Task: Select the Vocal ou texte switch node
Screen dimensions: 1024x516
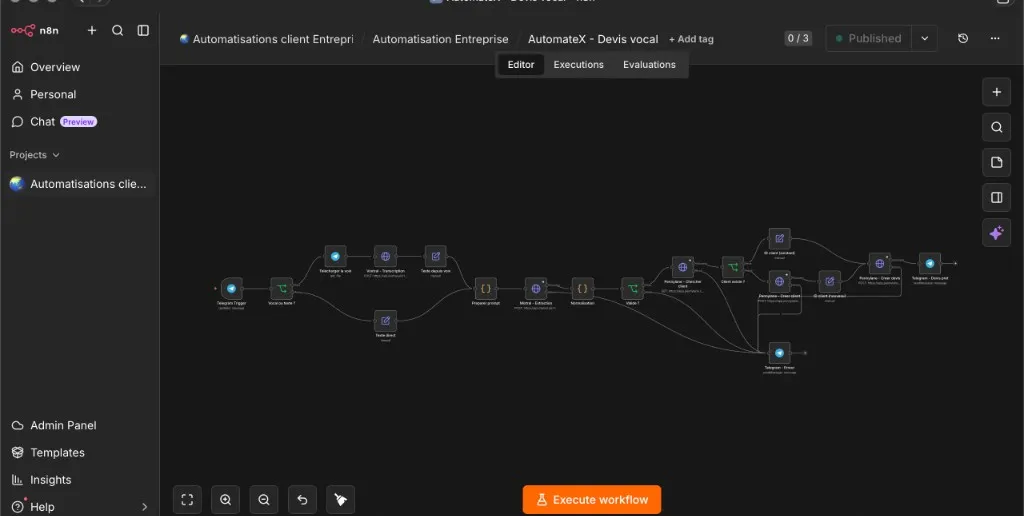Action: point(281,288)
